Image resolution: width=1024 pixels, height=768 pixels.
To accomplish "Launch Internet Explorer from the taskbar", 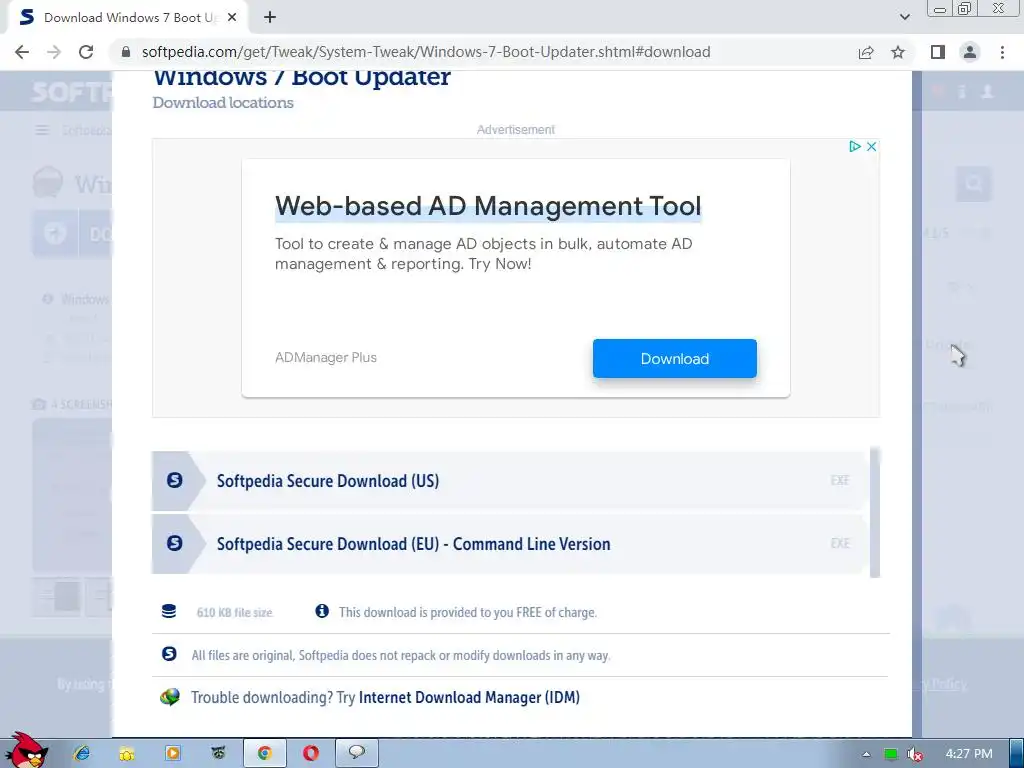I will click(82, 754).
